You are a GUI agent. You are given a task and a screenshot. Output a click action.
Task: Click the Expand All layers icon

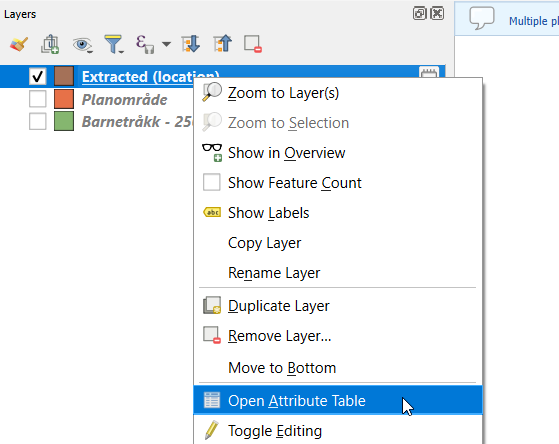tap(191, 44)
